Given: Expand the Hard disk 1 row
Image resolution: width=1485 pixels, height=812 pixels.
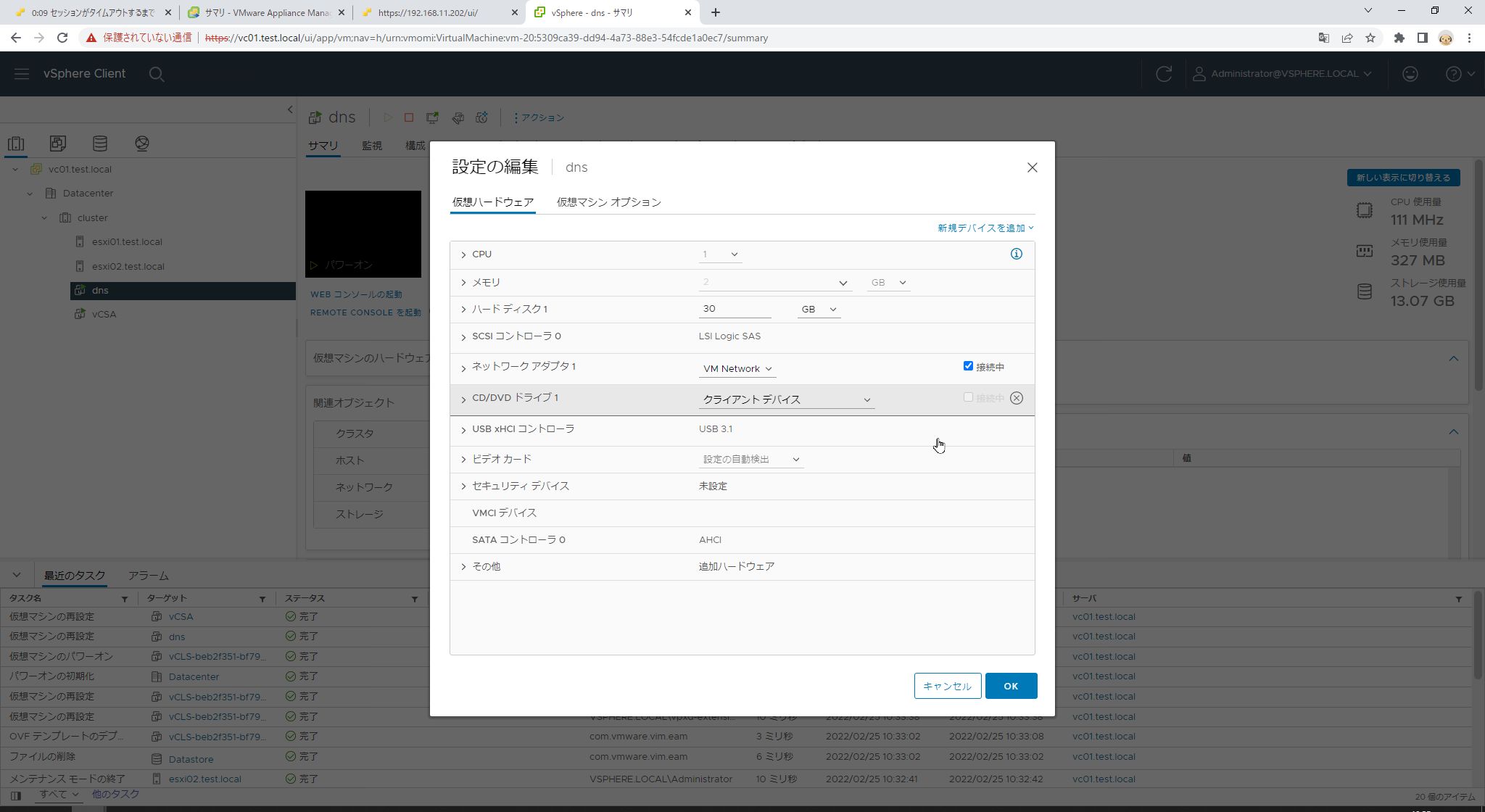Looking at the screenshot, I should coord(463,310).
